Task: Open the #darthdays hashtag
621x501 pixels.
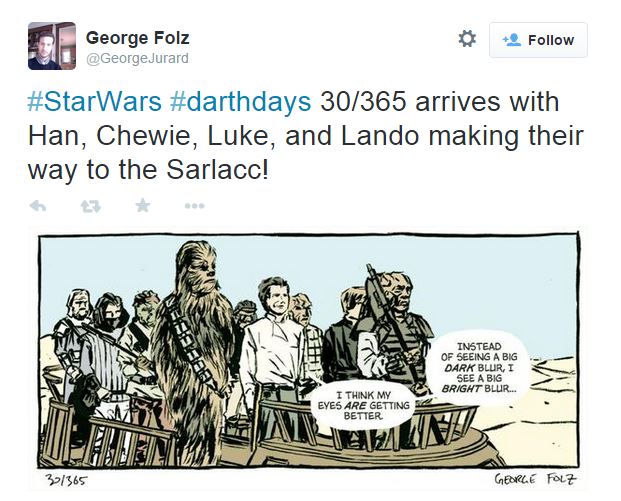Action: [x=240, y=101]
